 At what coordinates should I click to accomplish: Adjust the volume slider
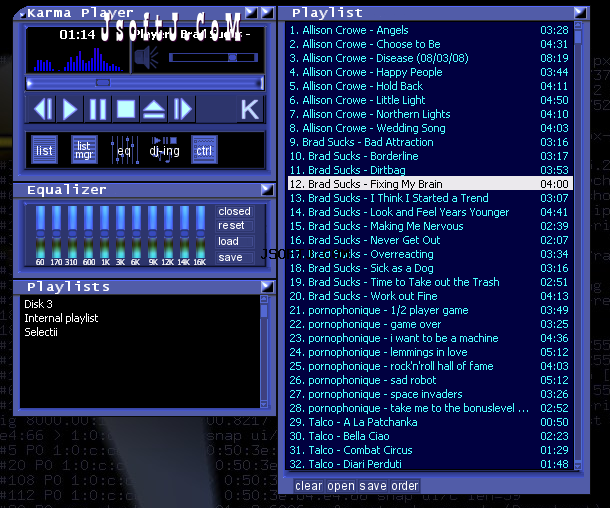(213, 58)
